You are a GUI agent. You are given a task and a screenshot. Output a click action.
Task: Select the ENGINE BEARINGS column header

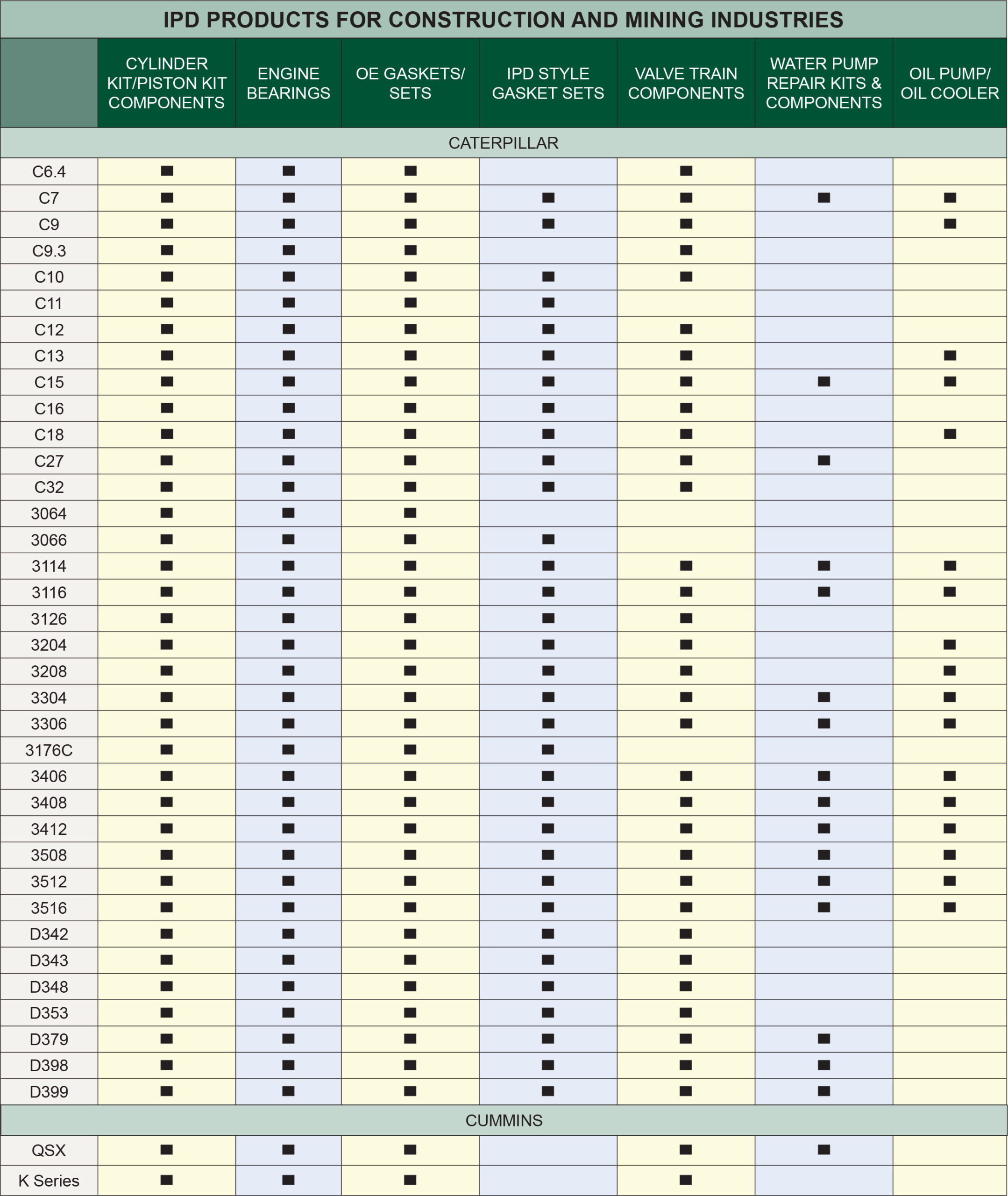[289, 83]
